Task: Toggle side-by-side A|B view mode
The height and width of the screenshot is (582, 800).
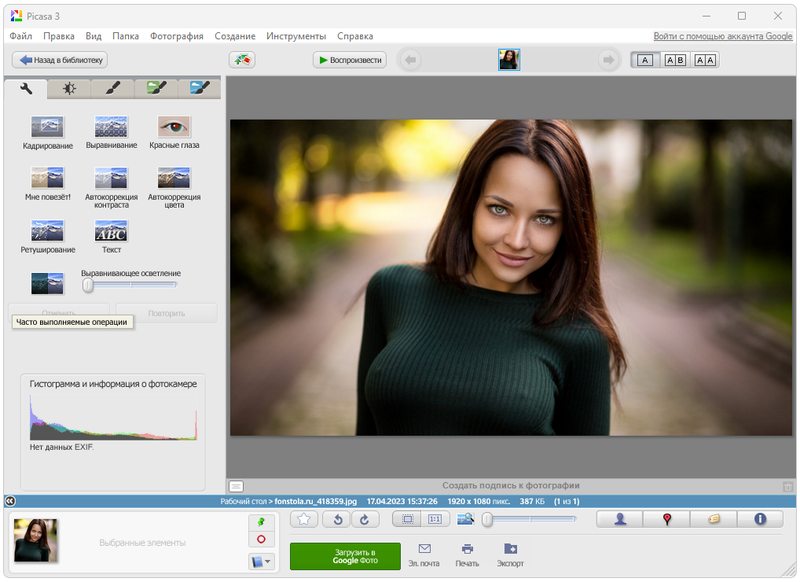Action: coord(675,60)
